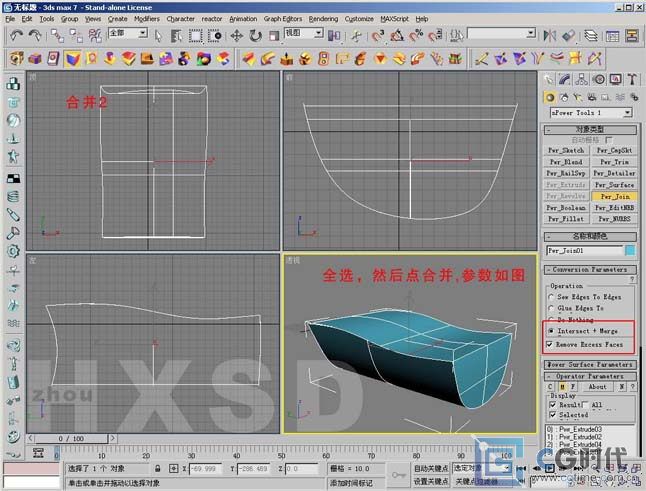Collapse the 对象类型 rollout

(x=590, y=129)
